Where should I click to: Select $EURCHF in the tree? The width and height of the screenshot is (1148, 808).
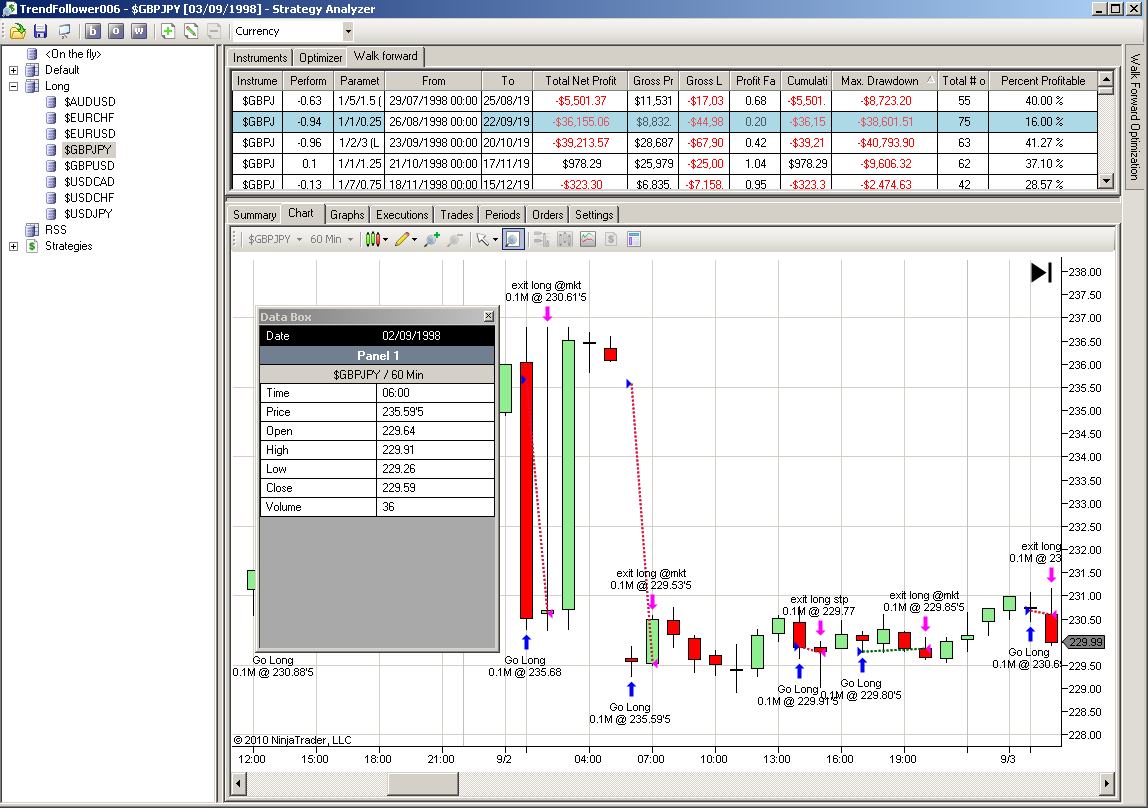[x=89, y=118]
